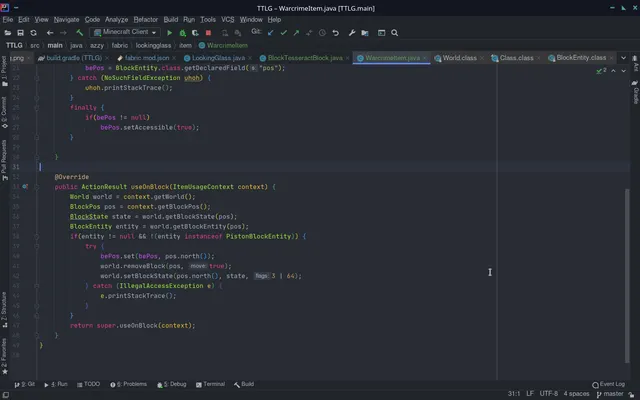Viewport: 640px width, 400px height.
Task: Open the Build tool window button
Action: point(244,384)
